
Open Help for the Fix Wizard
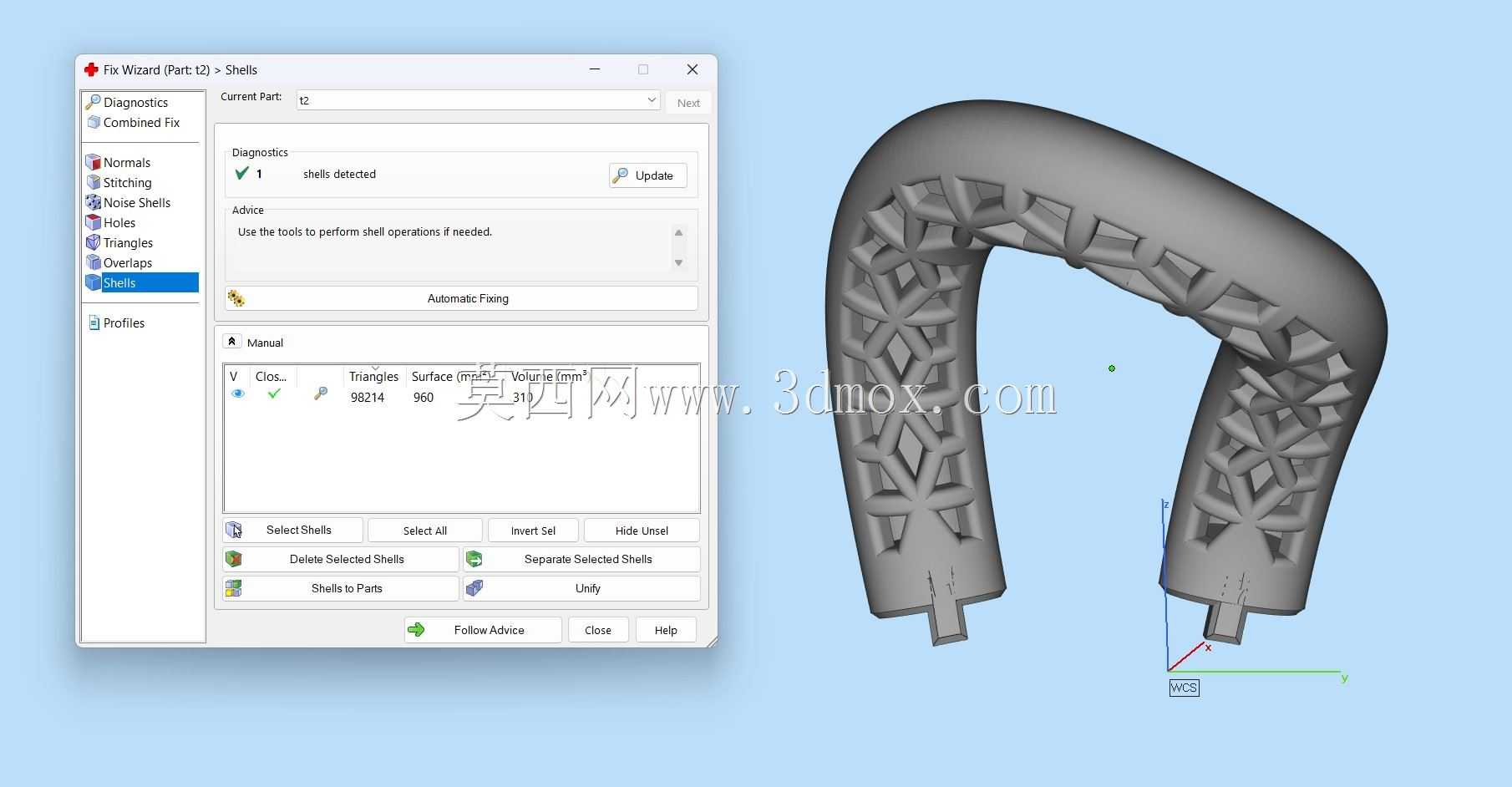pyautogui.click(x=666, y=630)
